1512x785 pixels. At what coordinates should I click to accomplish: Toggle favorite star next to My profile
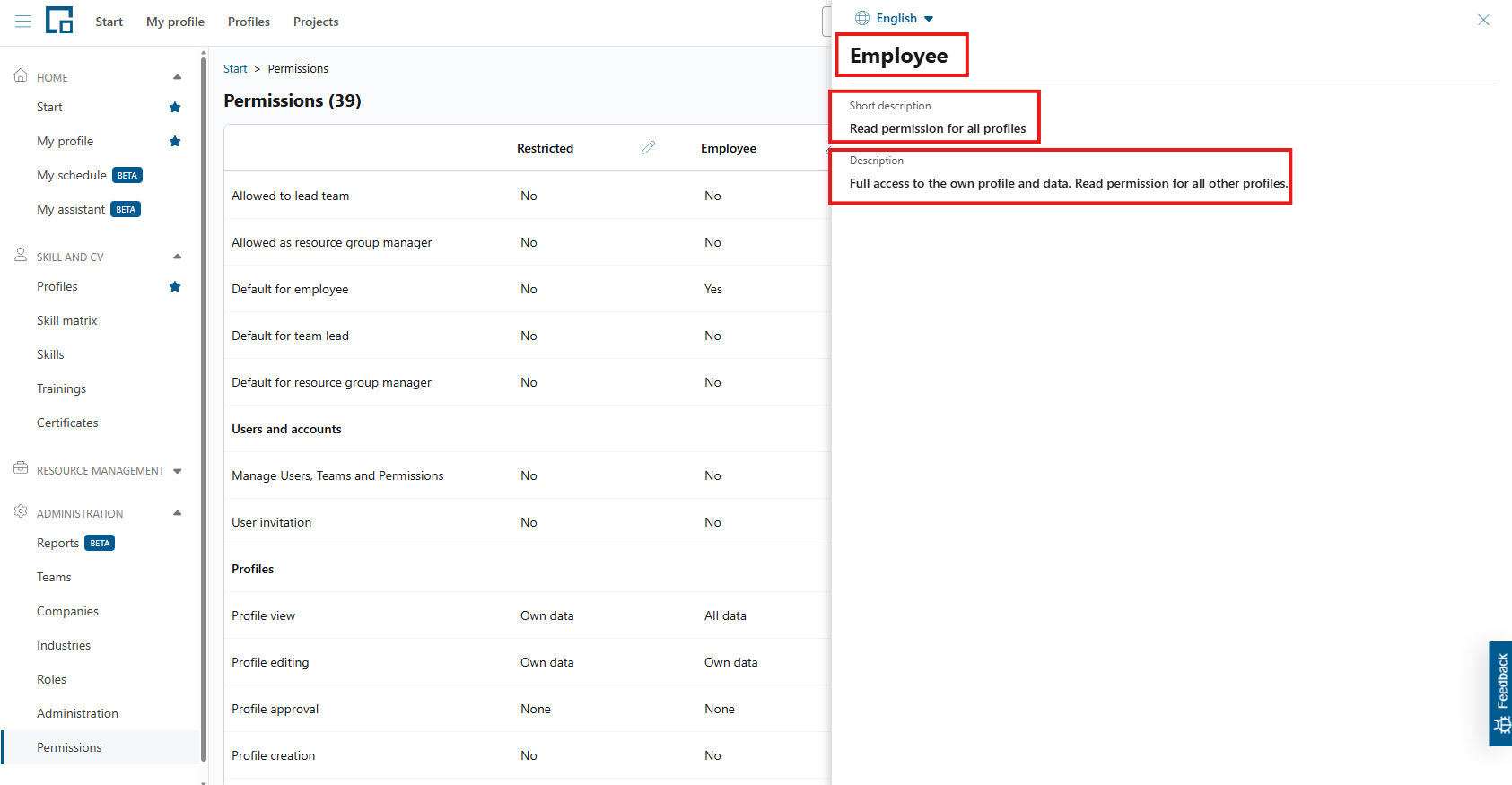(175, 142)
